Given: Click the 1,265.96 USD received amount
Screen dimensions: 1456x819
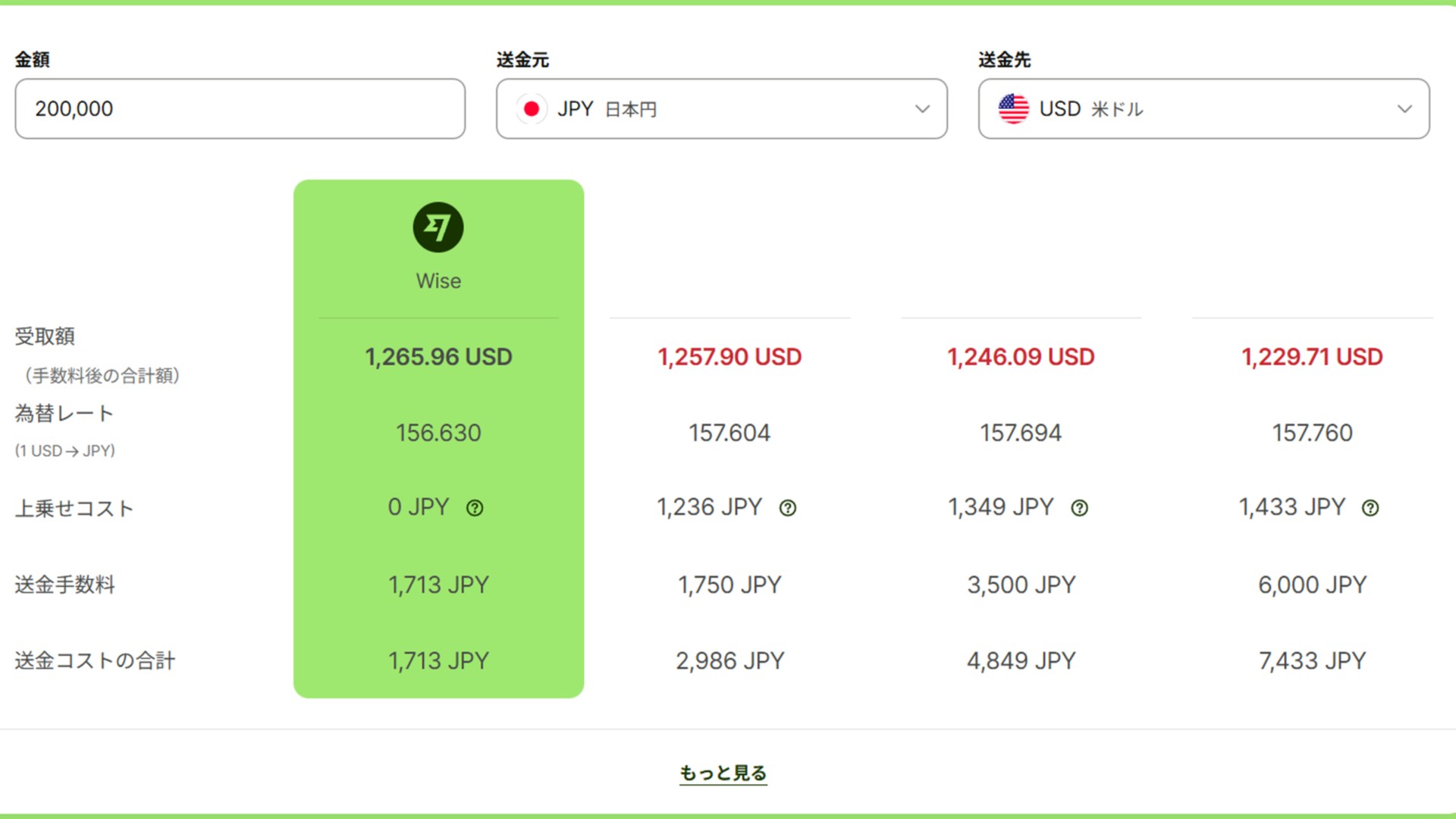Looking at the screenshot, I should (x=438, y=357).
